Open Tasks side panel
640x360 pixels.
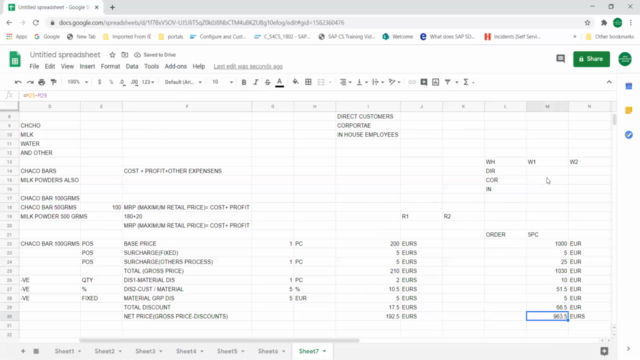[629, 135]
